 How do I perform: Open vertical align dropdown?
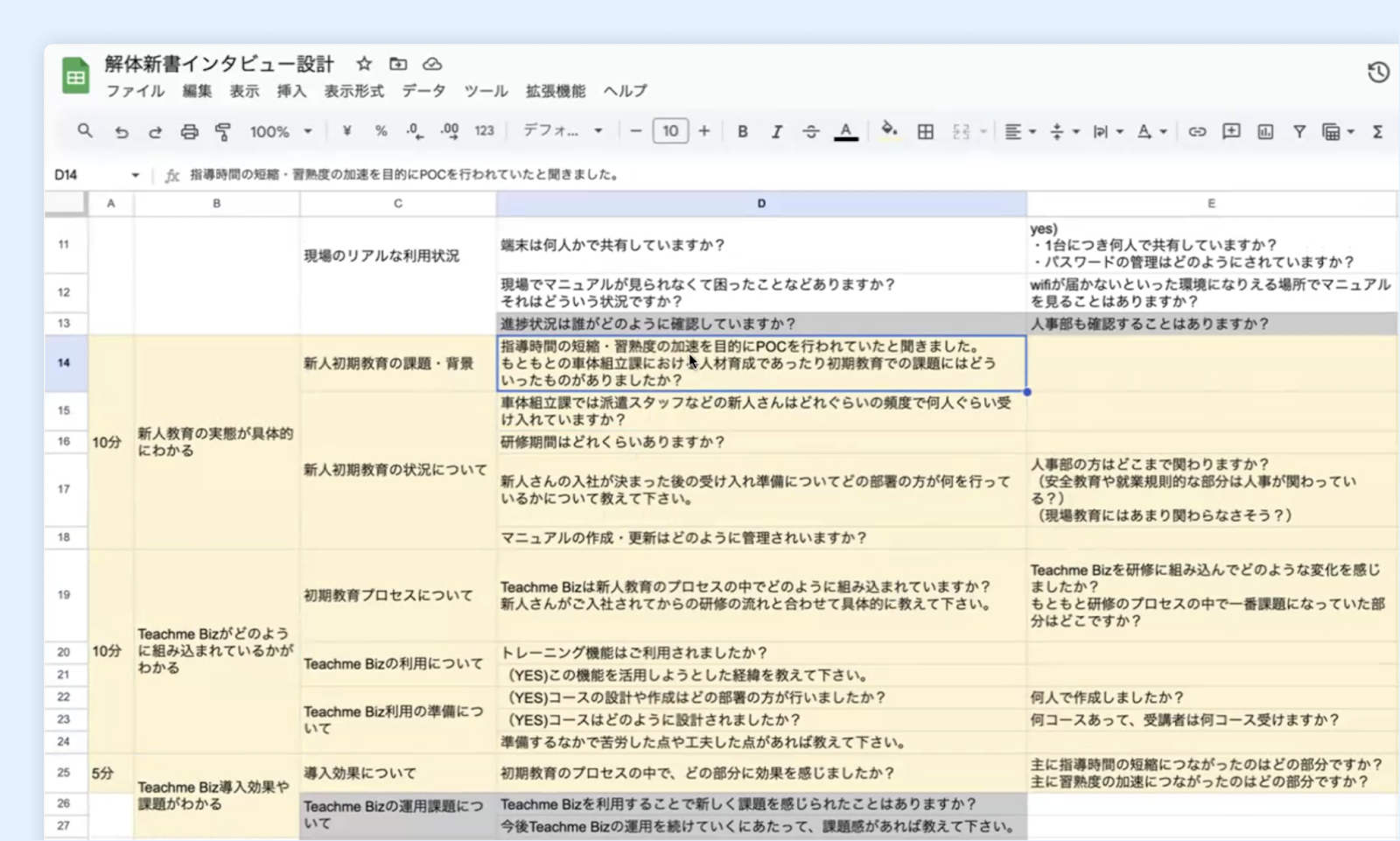coord(1064,131)
